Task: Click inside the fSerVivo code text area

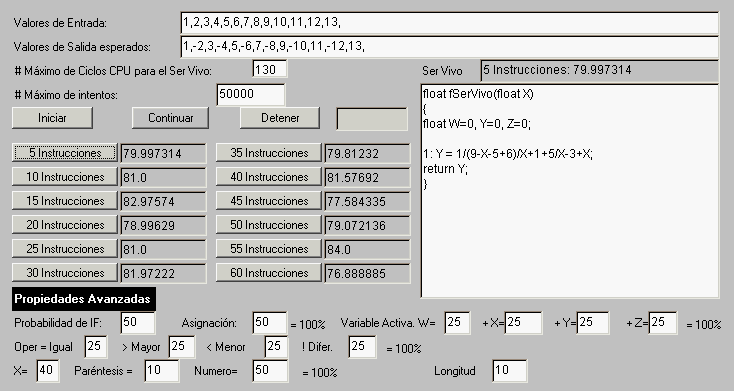Action: pyautogui.click(x=570, y=191)
